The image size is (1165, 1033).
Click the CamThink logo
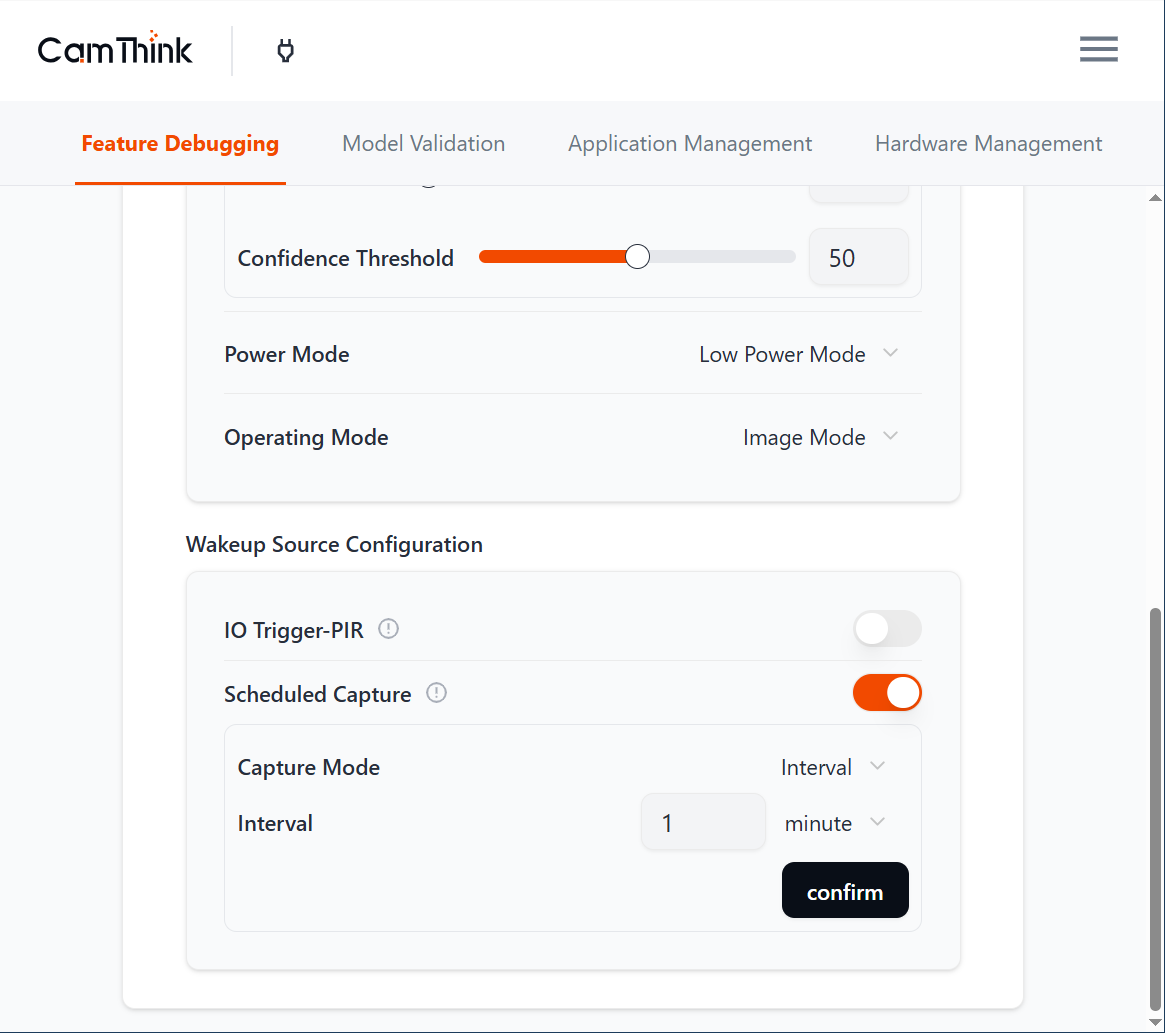pyautogui.click(x=115, y=50)
